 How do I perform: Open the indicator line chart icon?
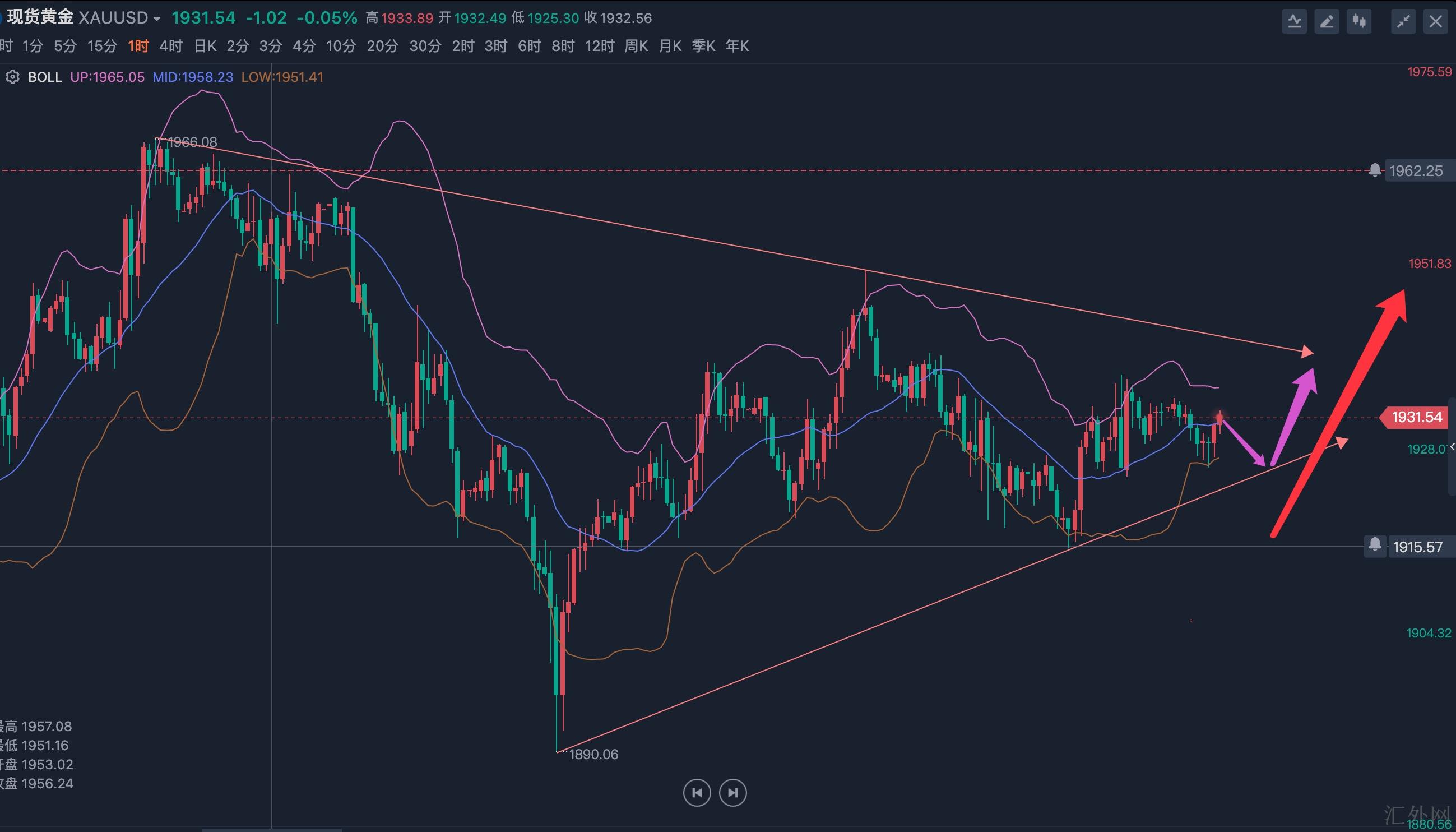(x=1294, y=22)
